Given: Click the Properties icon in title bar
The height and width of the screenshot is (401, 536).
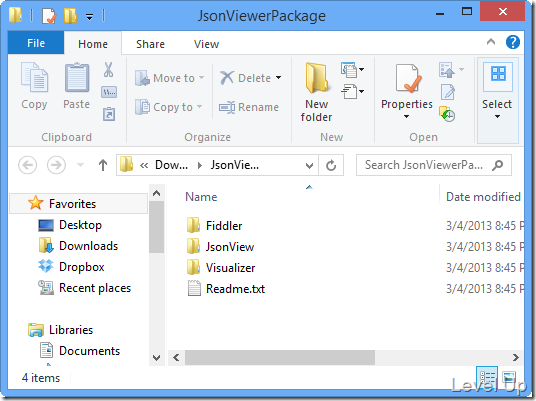Looking at the screenshot, I should [49, 16].
